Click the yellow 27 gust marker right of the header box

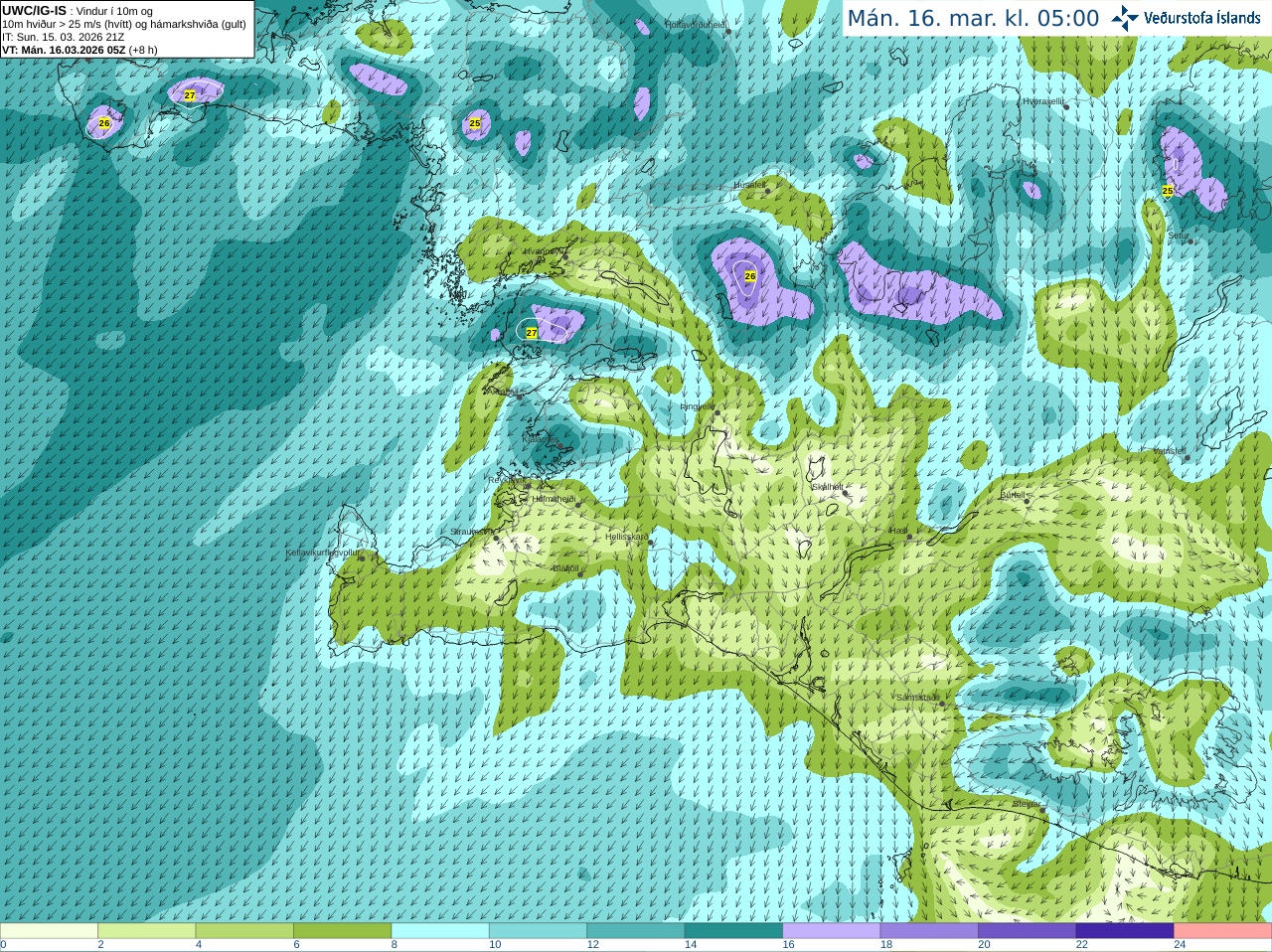190,95
